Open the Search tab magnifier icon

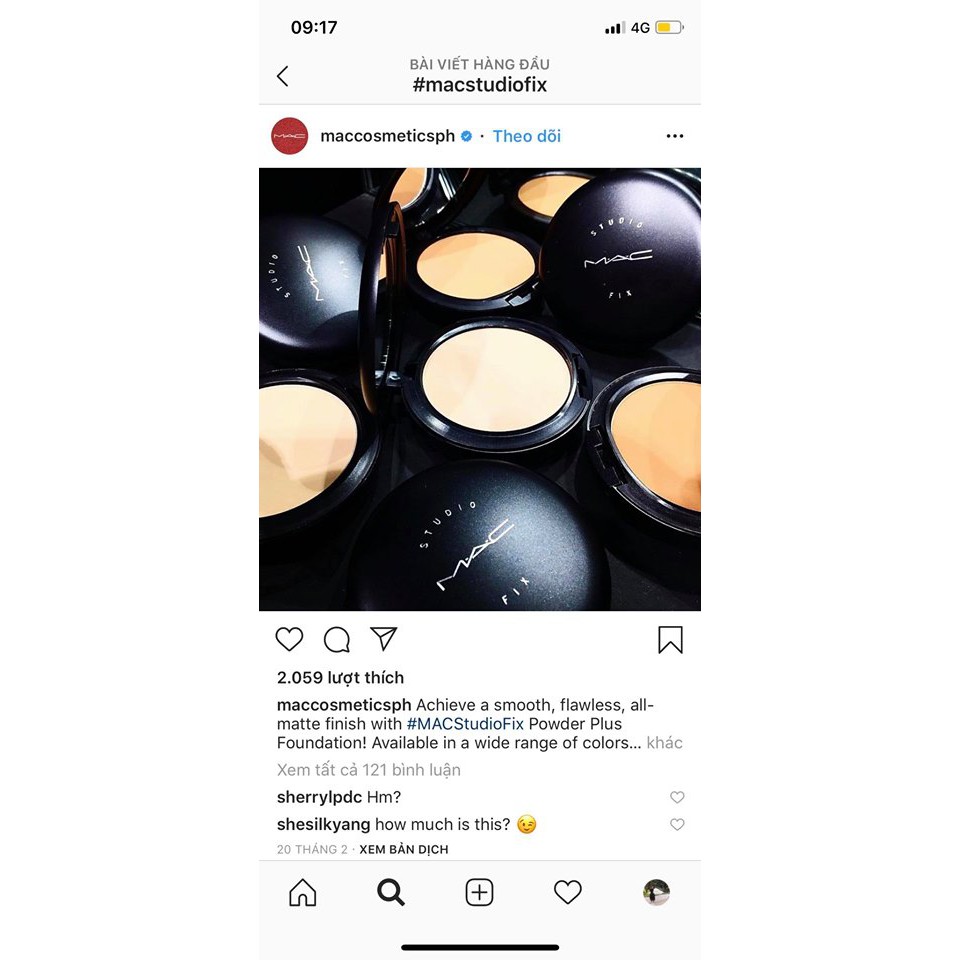tap(391, 892)
